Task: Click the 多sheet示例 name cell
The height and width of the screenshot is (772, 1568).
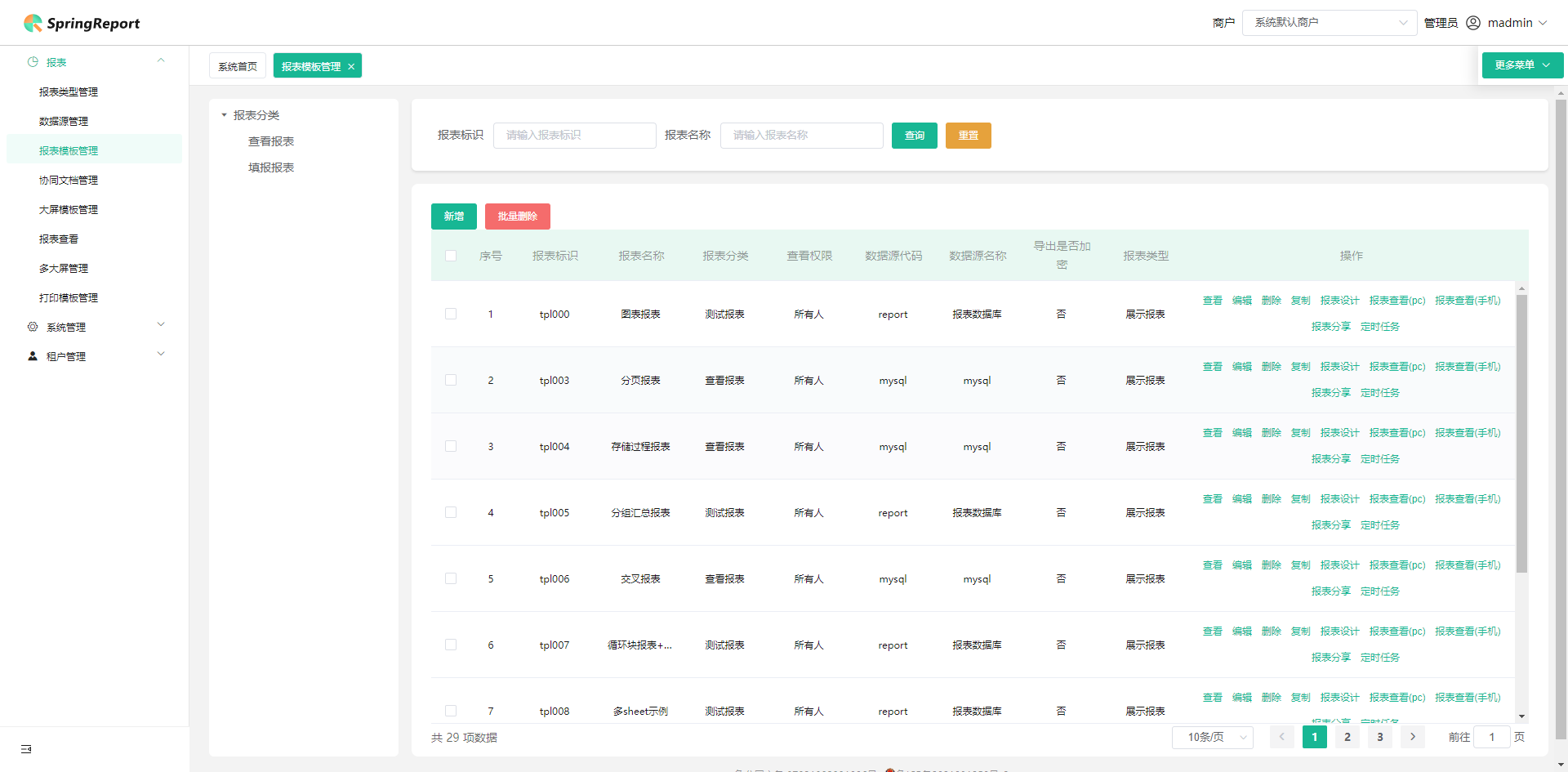Action: (641, 712)
